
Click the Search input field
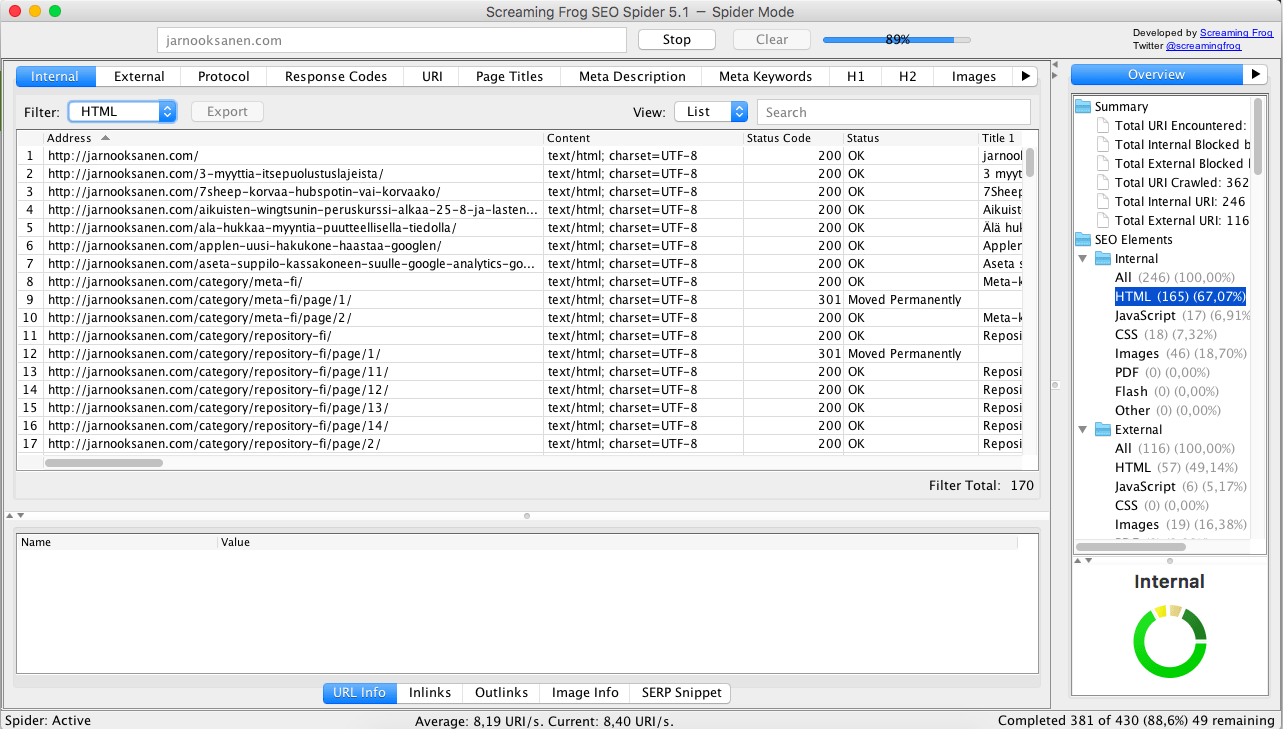[x=893, y=112]
